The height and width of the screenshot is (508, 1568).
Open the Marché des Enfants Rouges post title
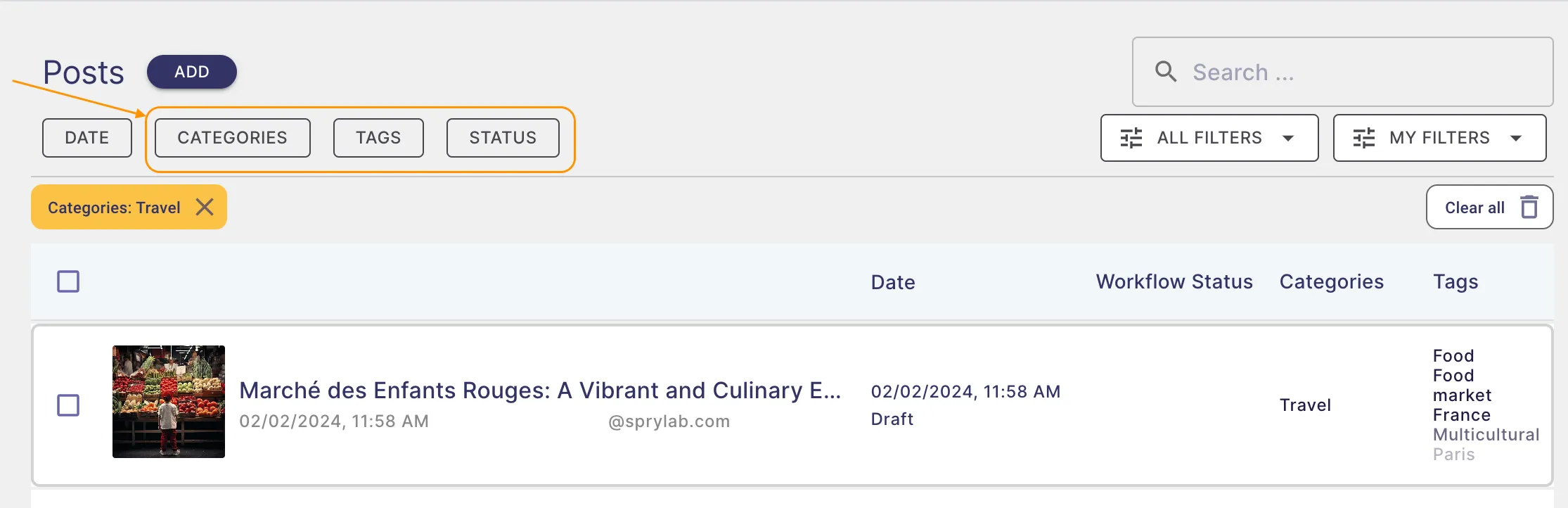540,390
